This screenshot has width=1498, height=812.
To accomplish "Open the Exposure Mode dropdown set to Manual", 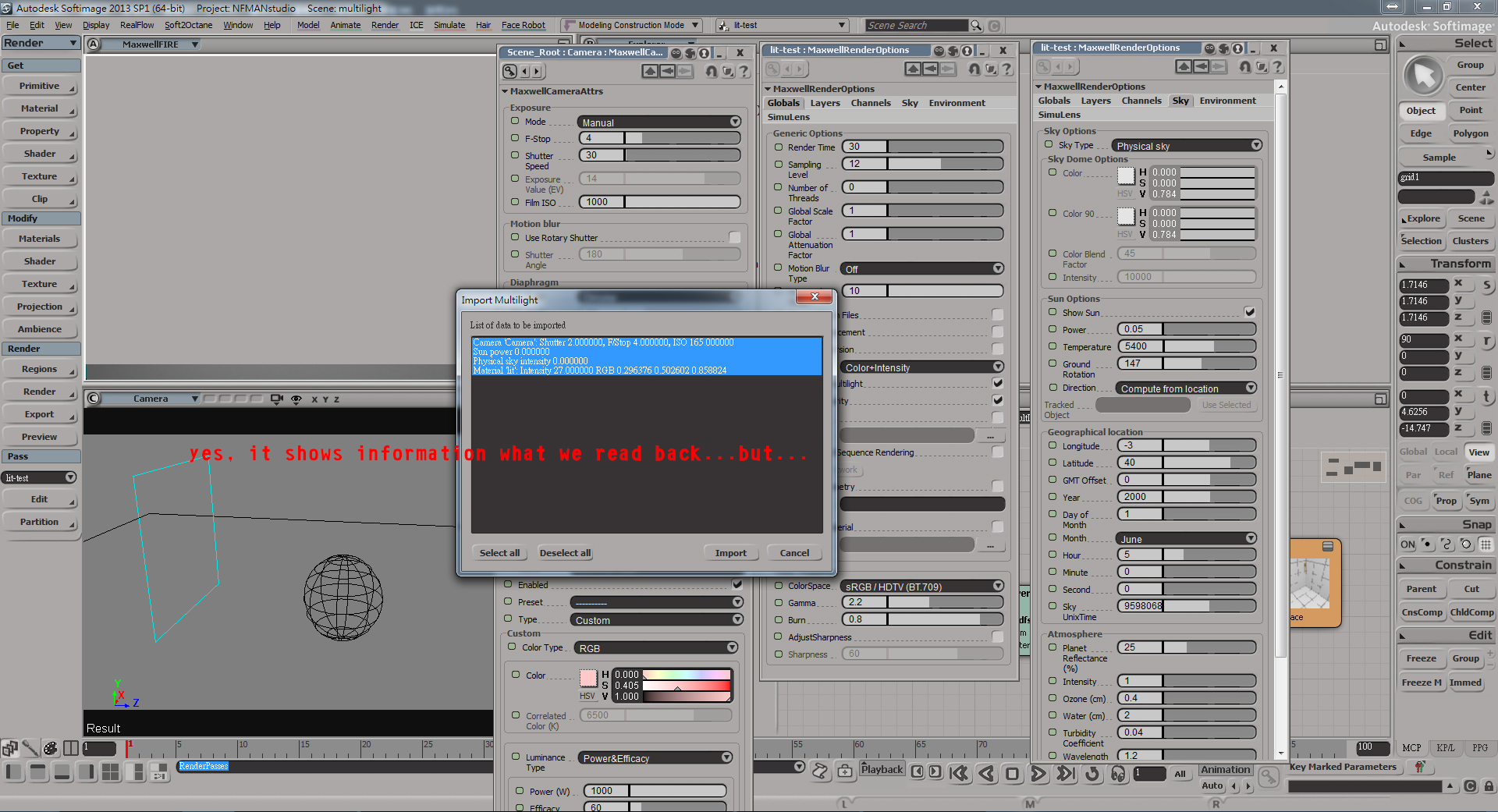I will point(659,122).
